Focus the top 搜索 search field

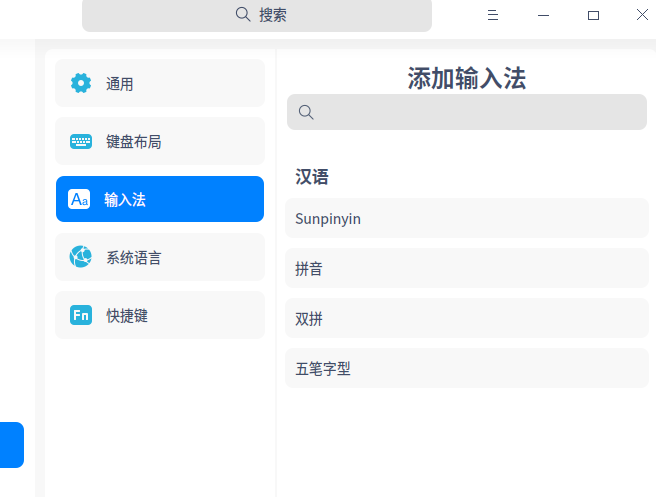click(x=257, y=15)
